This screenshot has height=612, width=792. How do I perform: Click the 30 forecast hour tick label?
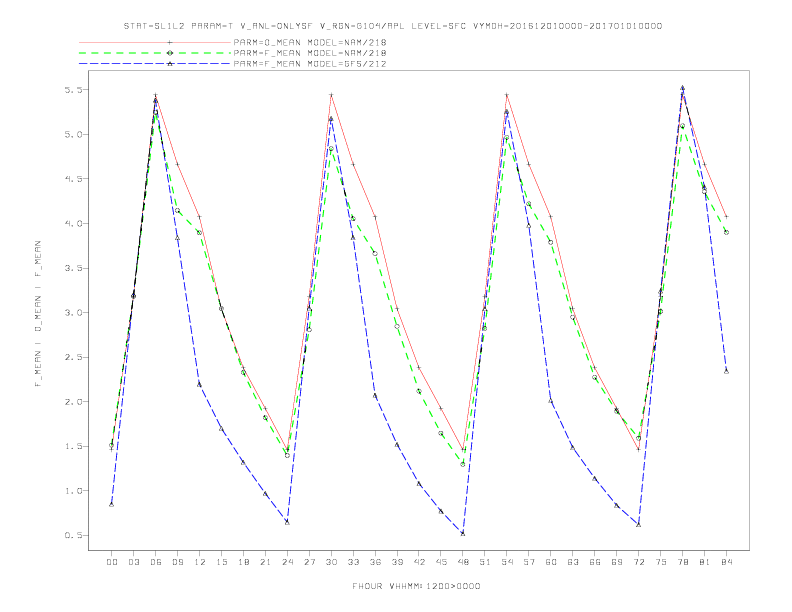331,562
